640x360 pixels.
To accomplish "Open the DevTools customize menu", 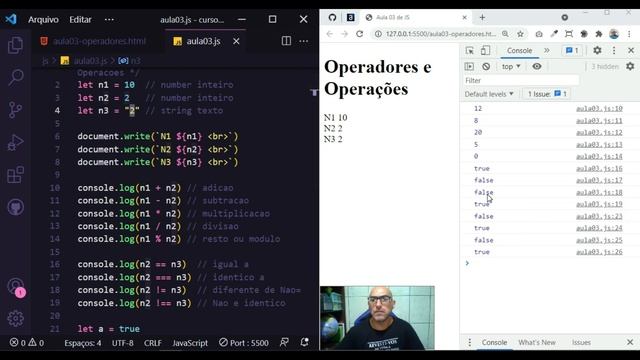I will (x=614, y=50).
